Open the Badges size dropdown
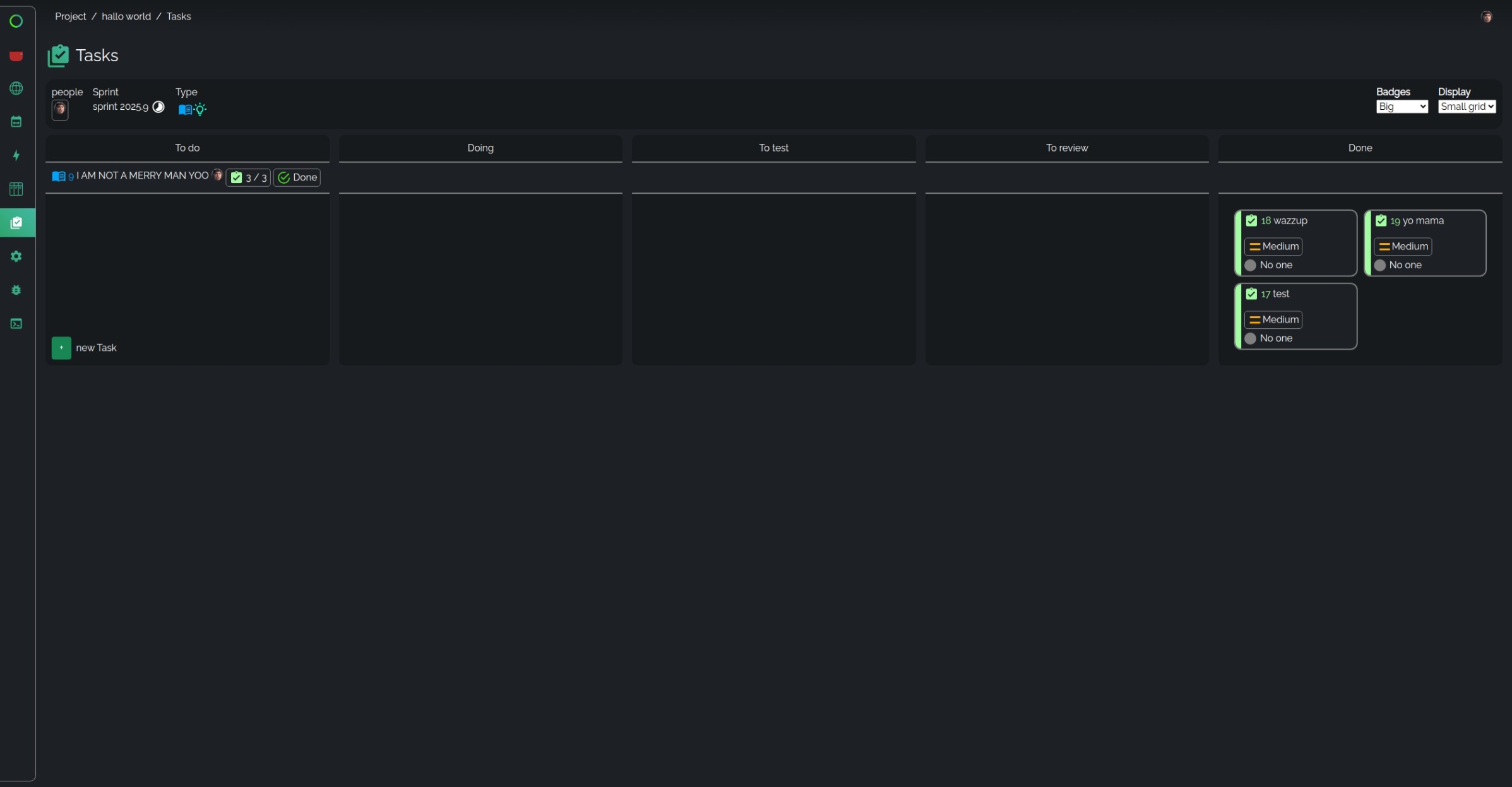Viewport: 1512px width, 787px height. tap(1401, 107)
